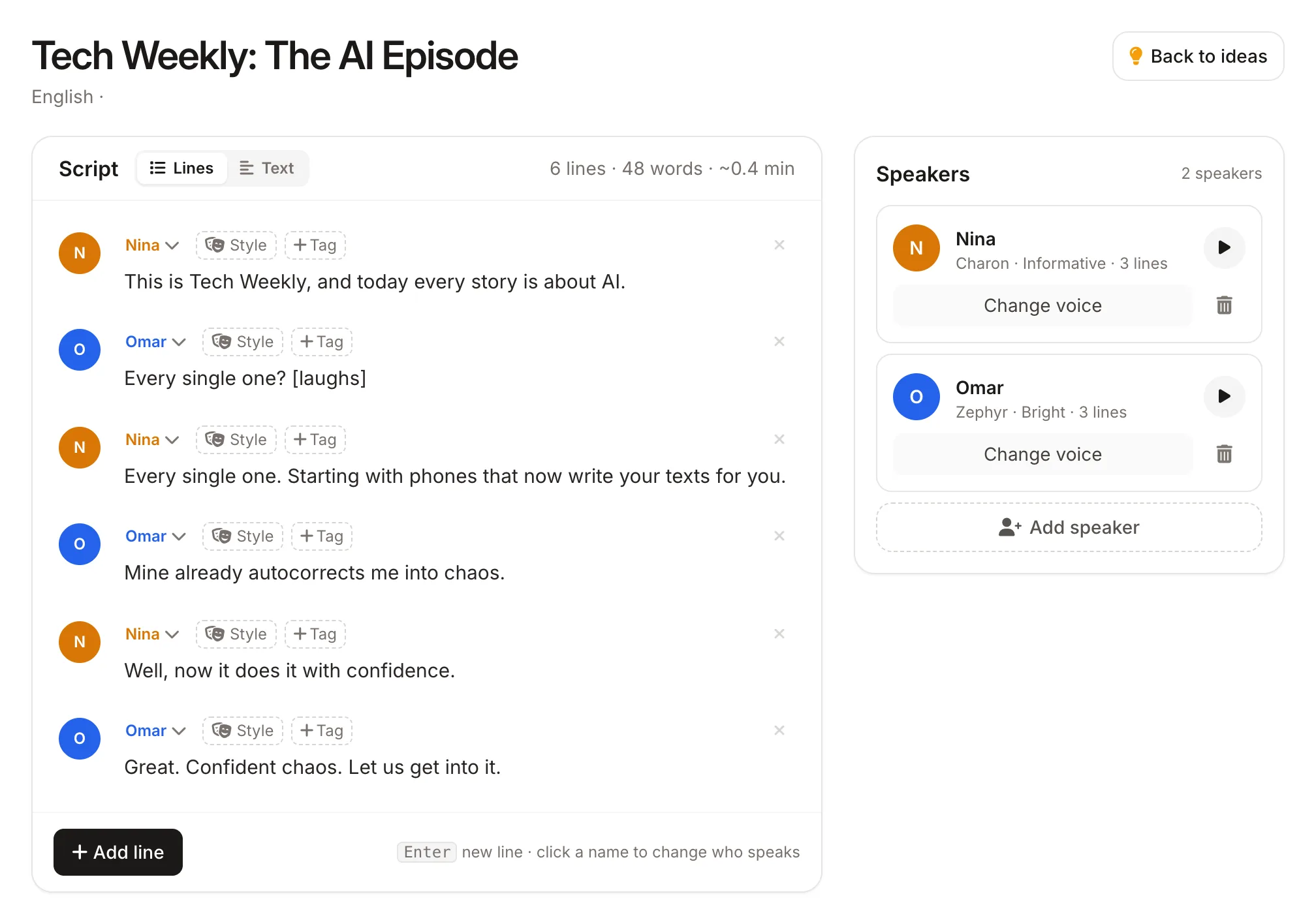This screenshot has width=1316, height=924.
Task: Click the Add line button
Action: click(x=118, y=852)
